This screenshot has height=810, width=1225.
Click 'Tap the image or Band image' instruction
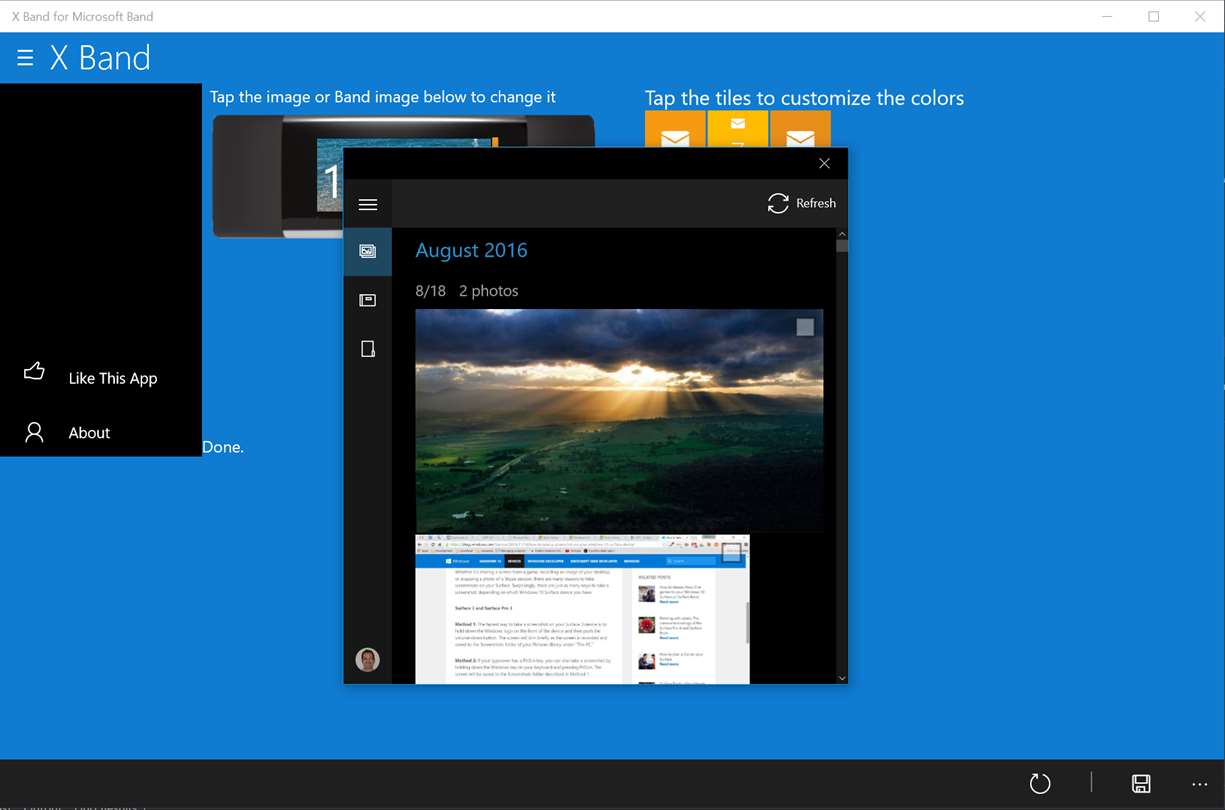point(383,97)
